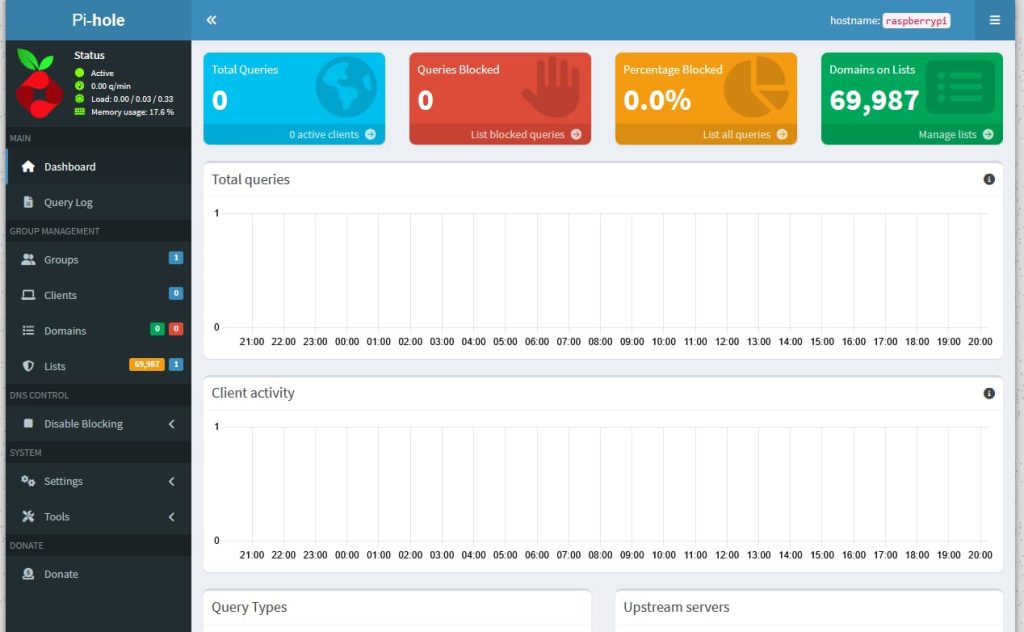Click 'Manage lists' link
This screenshot has width=1024, height=632.
pyautogui.click(x=955, y=135)
